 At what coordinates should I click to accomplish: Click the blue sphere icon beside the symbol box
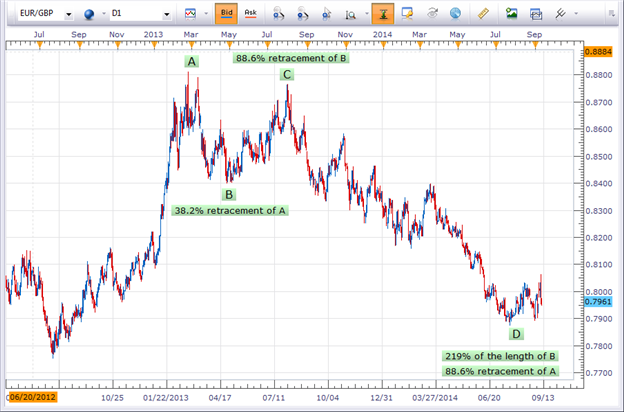[89, 14]
